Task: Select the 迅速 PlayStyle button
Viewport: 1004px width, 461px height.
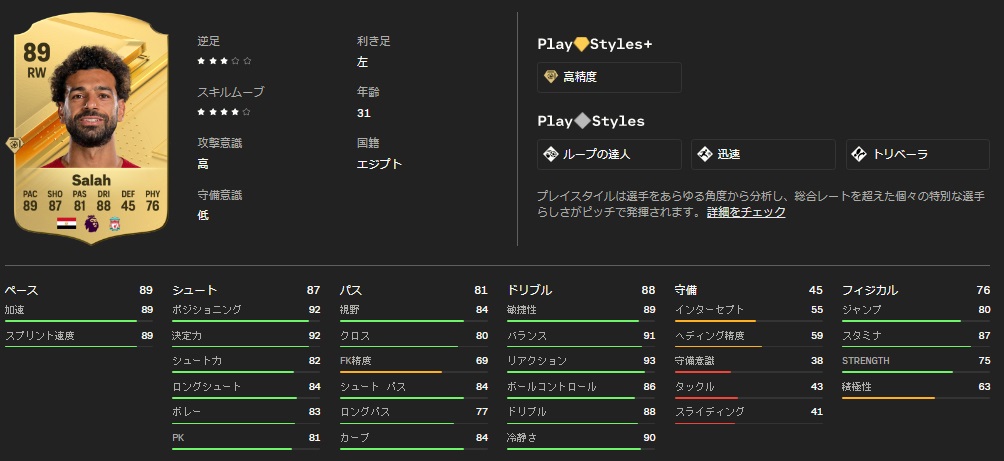Action: pyautogui.click(x=763, y=154)
